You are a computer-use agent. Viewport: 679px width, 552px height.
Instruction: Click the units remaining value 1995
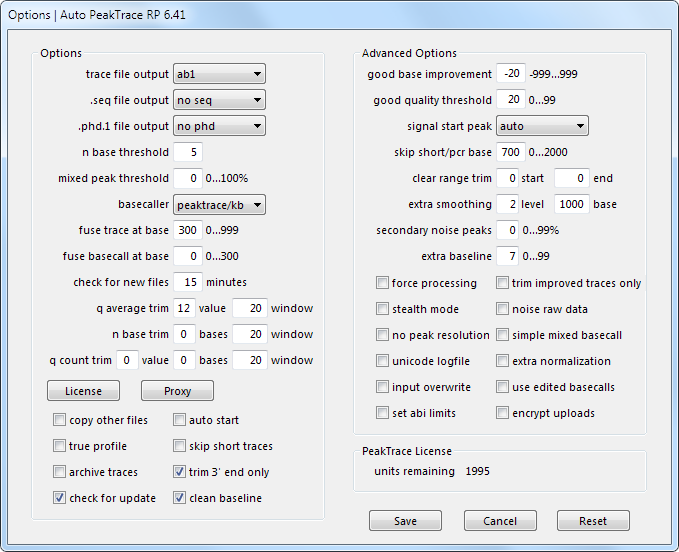(478, 471)
